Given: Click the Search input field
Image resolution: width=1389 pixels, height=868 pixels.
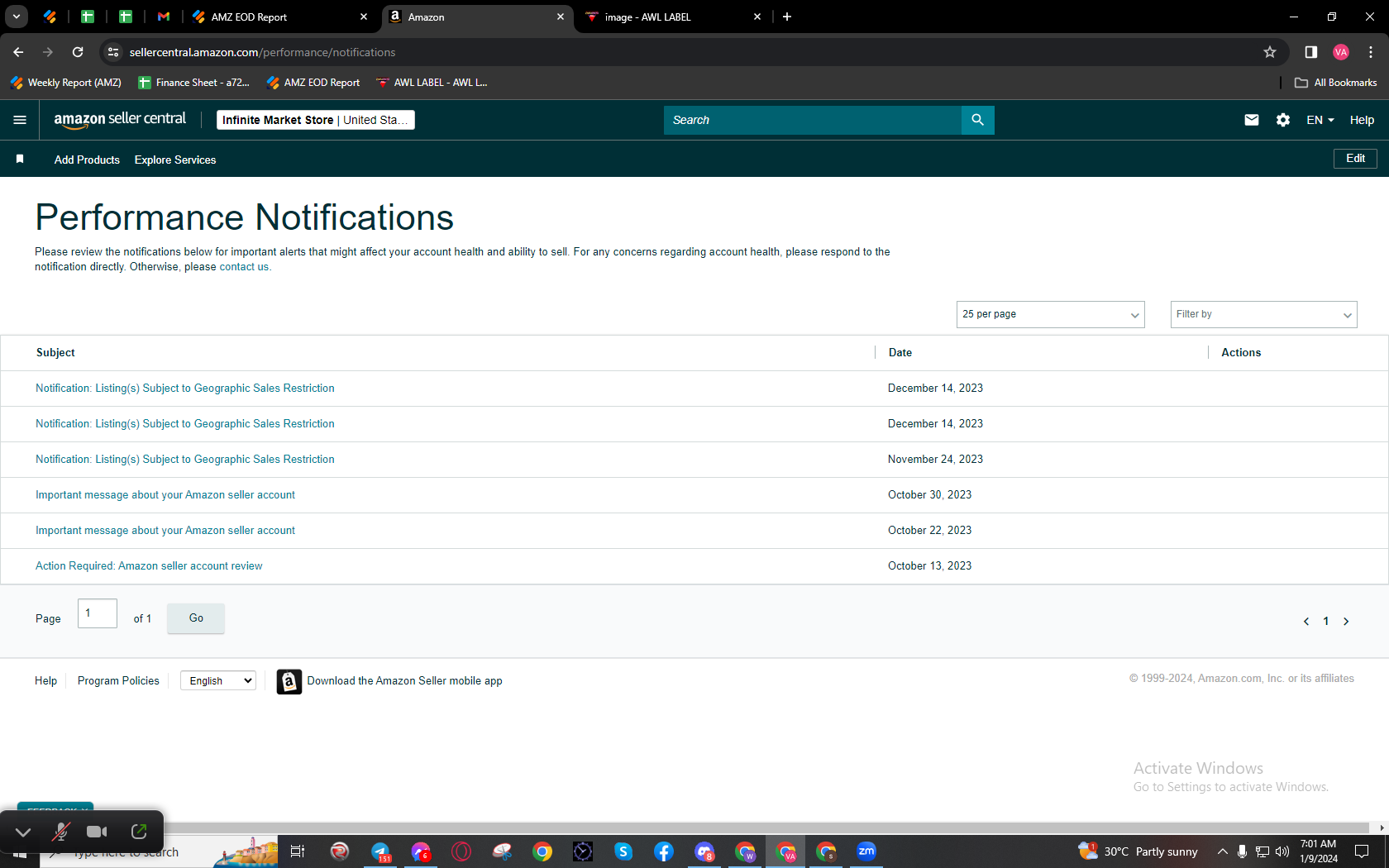Looking at the screenshot, I should tap(813, 120).
